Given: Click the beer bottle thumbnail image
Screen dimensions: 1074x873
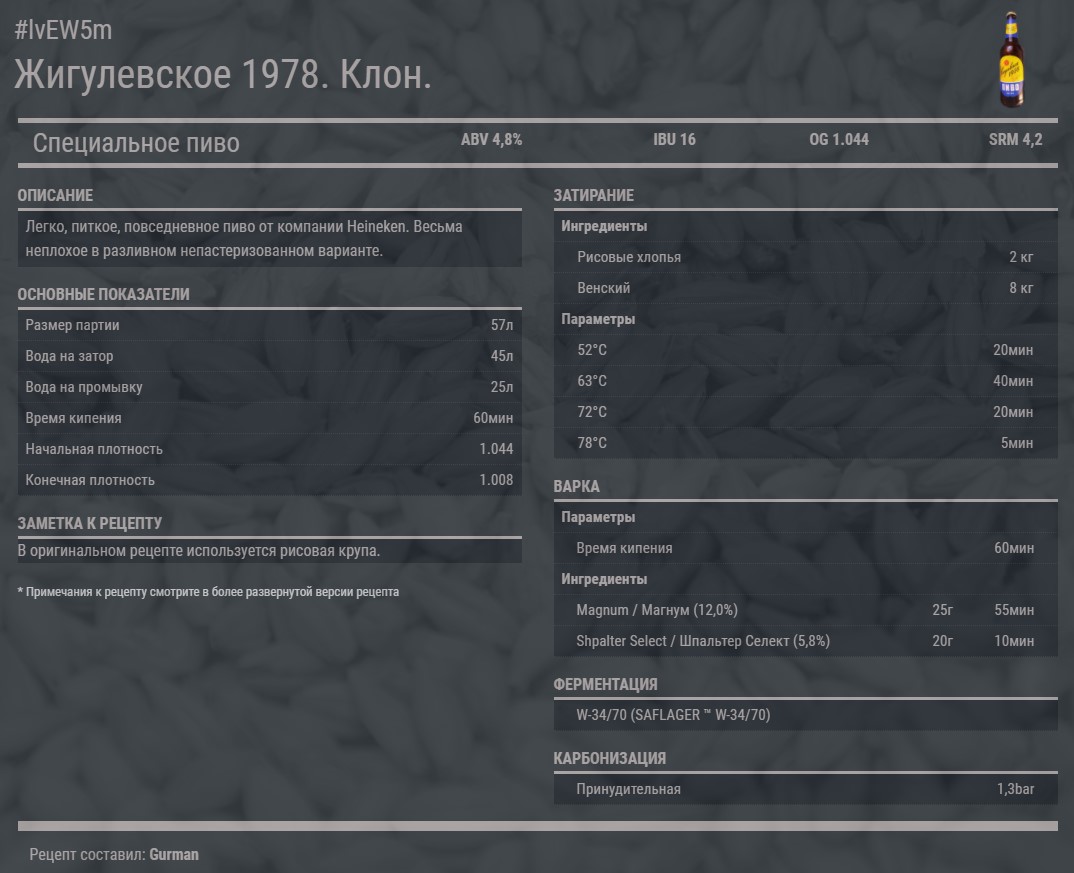Looking at the screenshot, I should (1012, 60).
